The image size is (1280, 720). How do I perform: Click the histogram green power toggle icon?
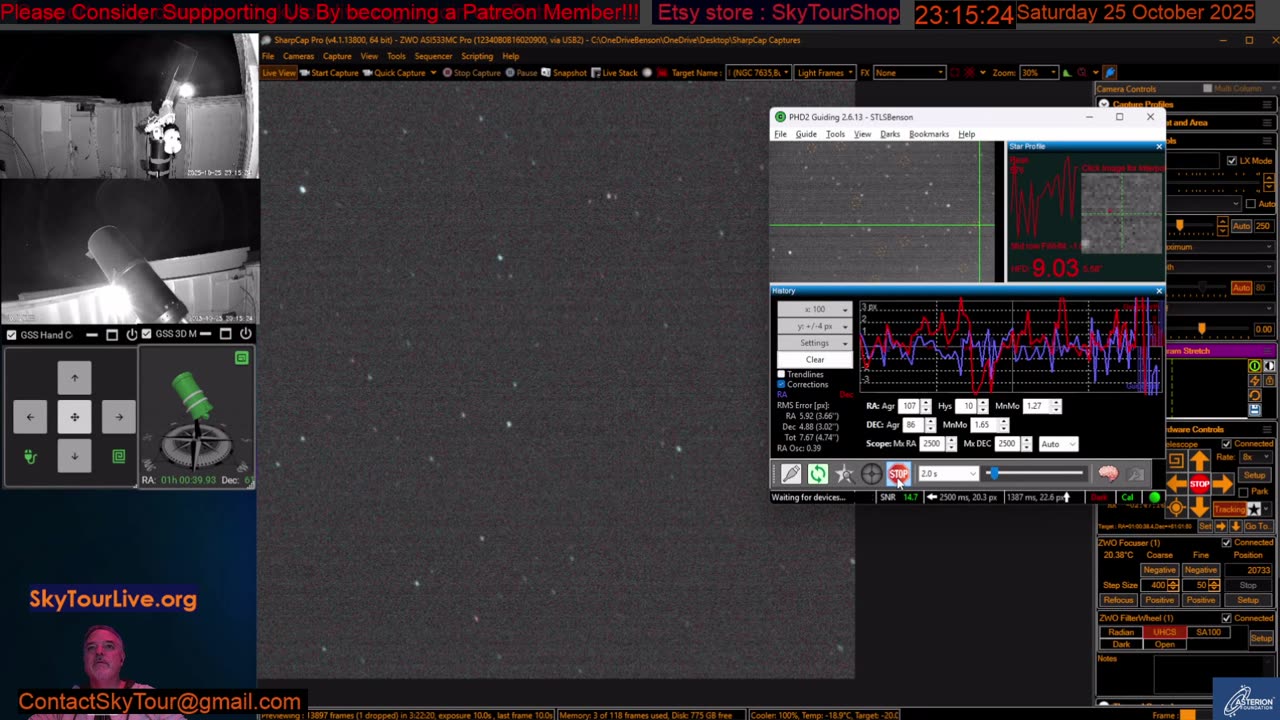(1255, 366)
